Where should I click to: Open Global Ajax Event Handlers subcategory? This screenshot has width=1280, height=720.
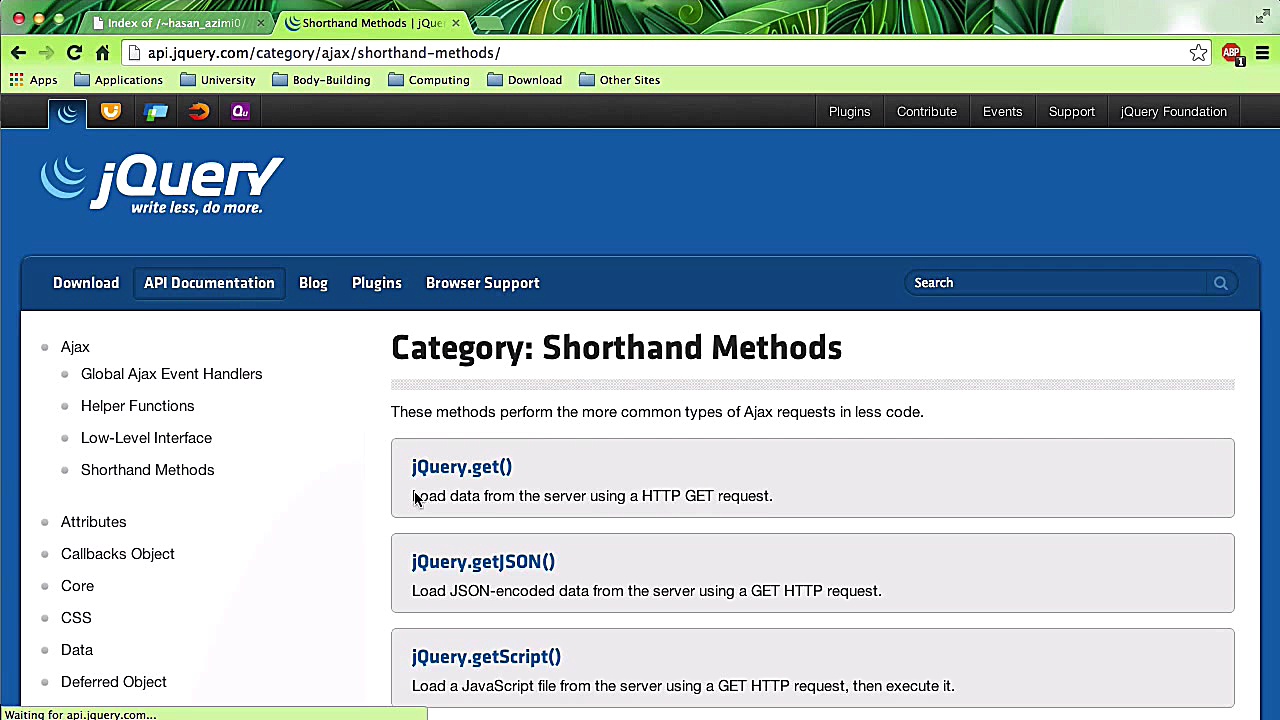click(x=172, y=374)
